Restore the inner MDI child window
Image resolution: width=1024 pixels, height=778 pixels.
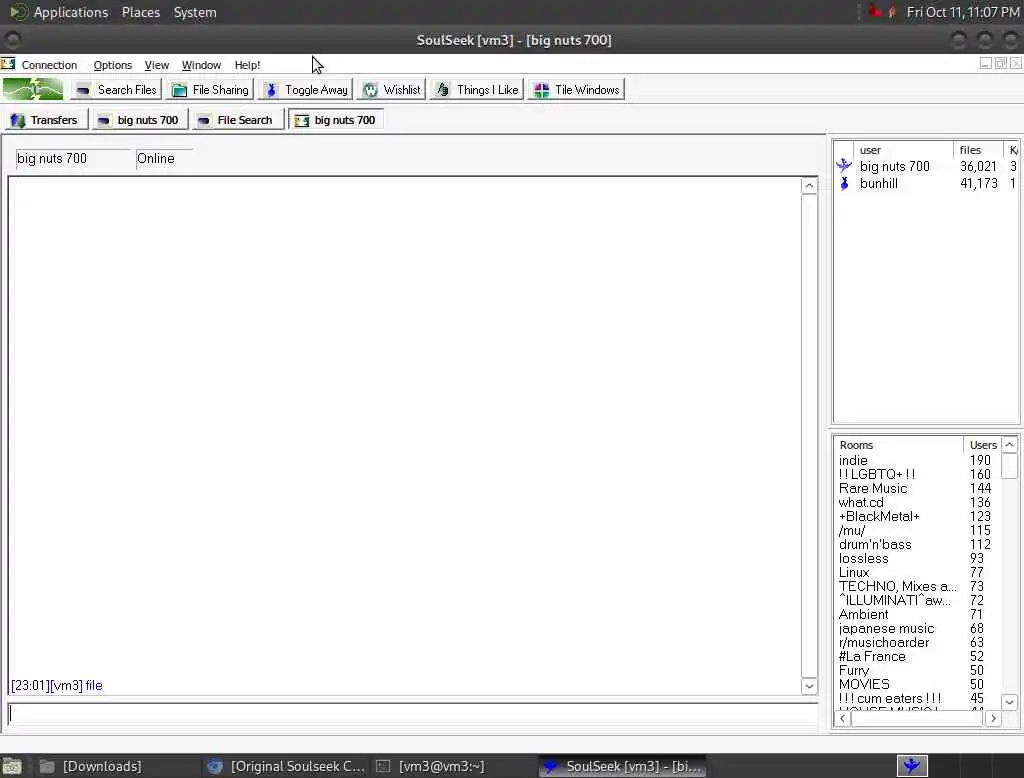[1000, 63]
